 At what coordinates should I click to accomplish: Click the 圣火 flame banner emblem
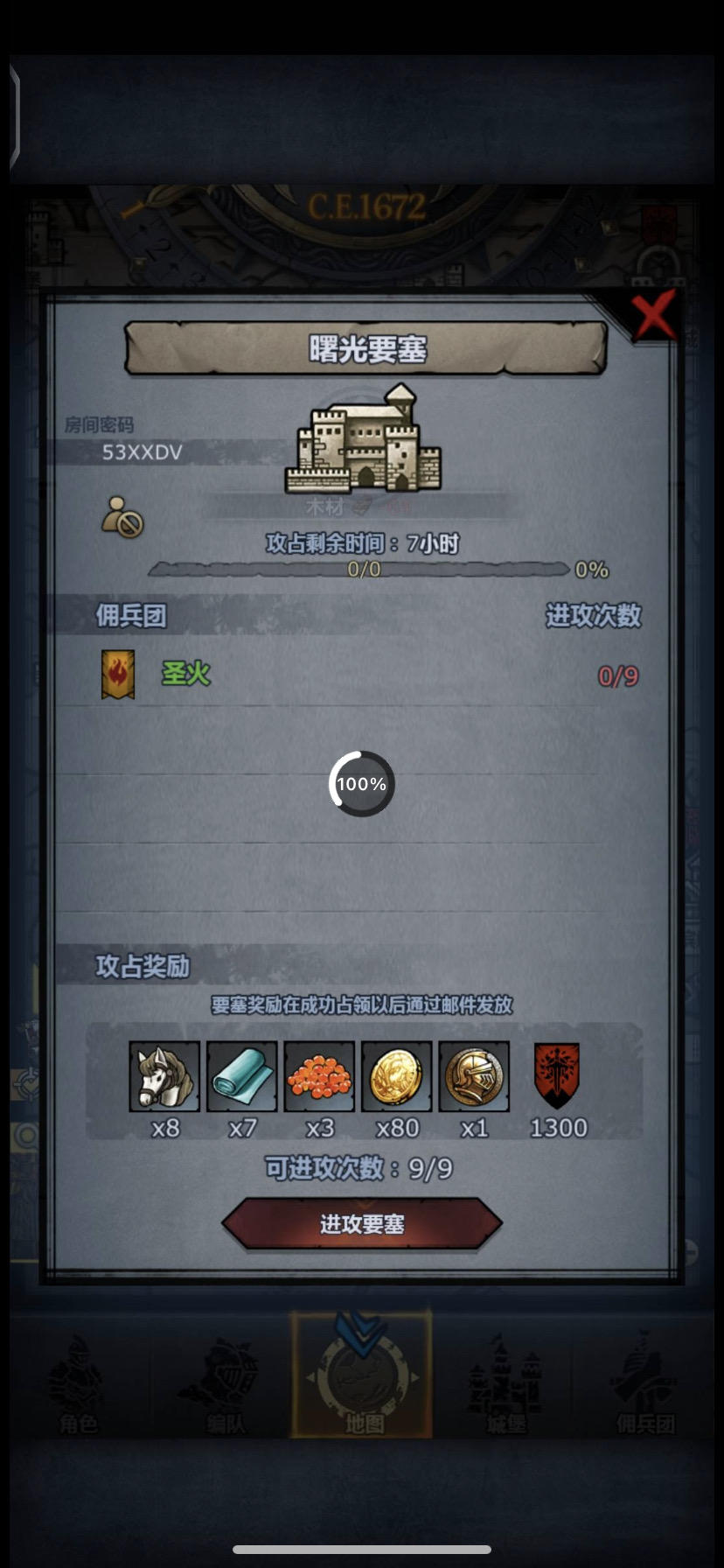(118, 675)
